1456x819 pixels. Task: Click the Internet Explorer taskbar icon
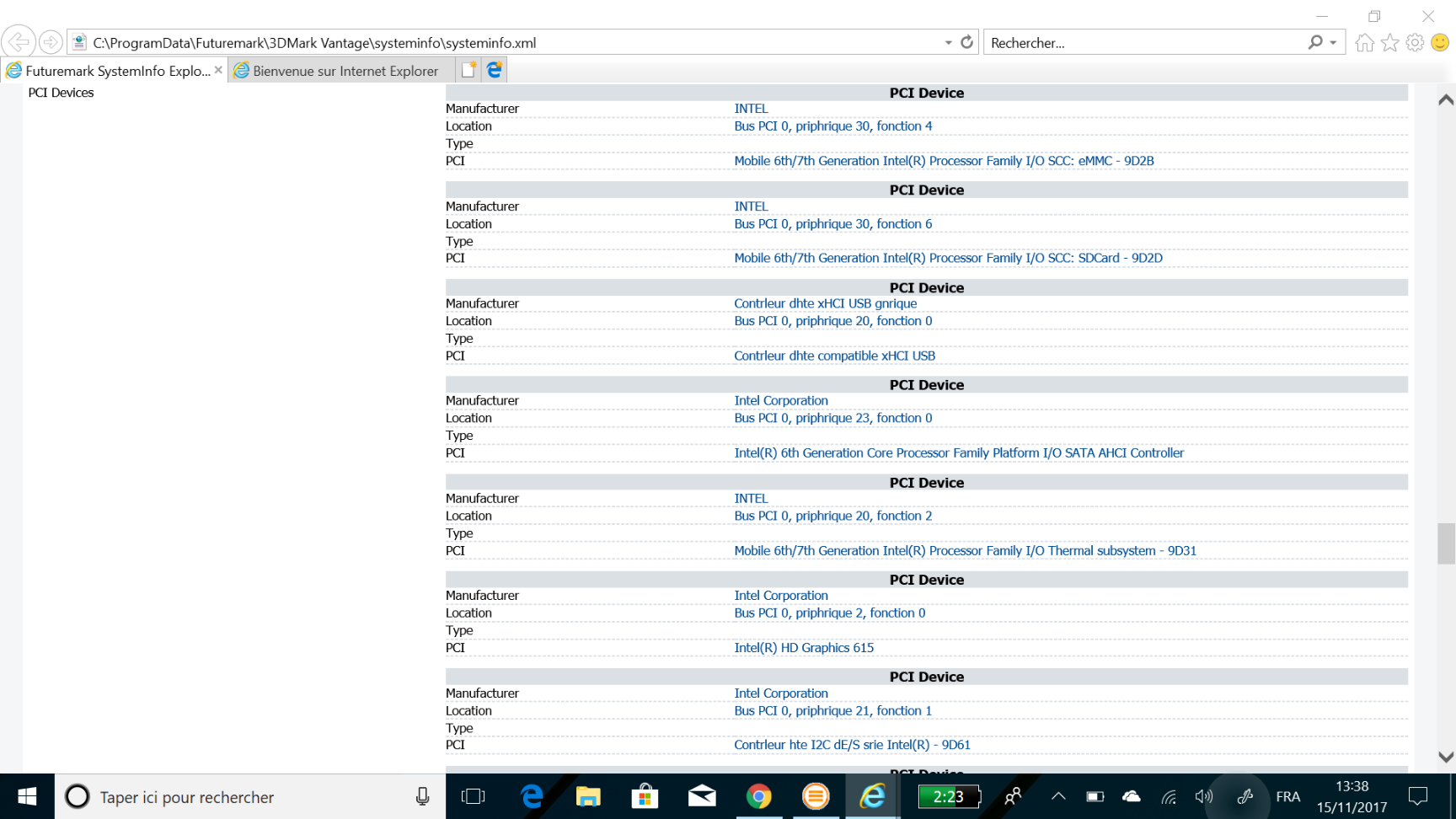tap(872, 796)
